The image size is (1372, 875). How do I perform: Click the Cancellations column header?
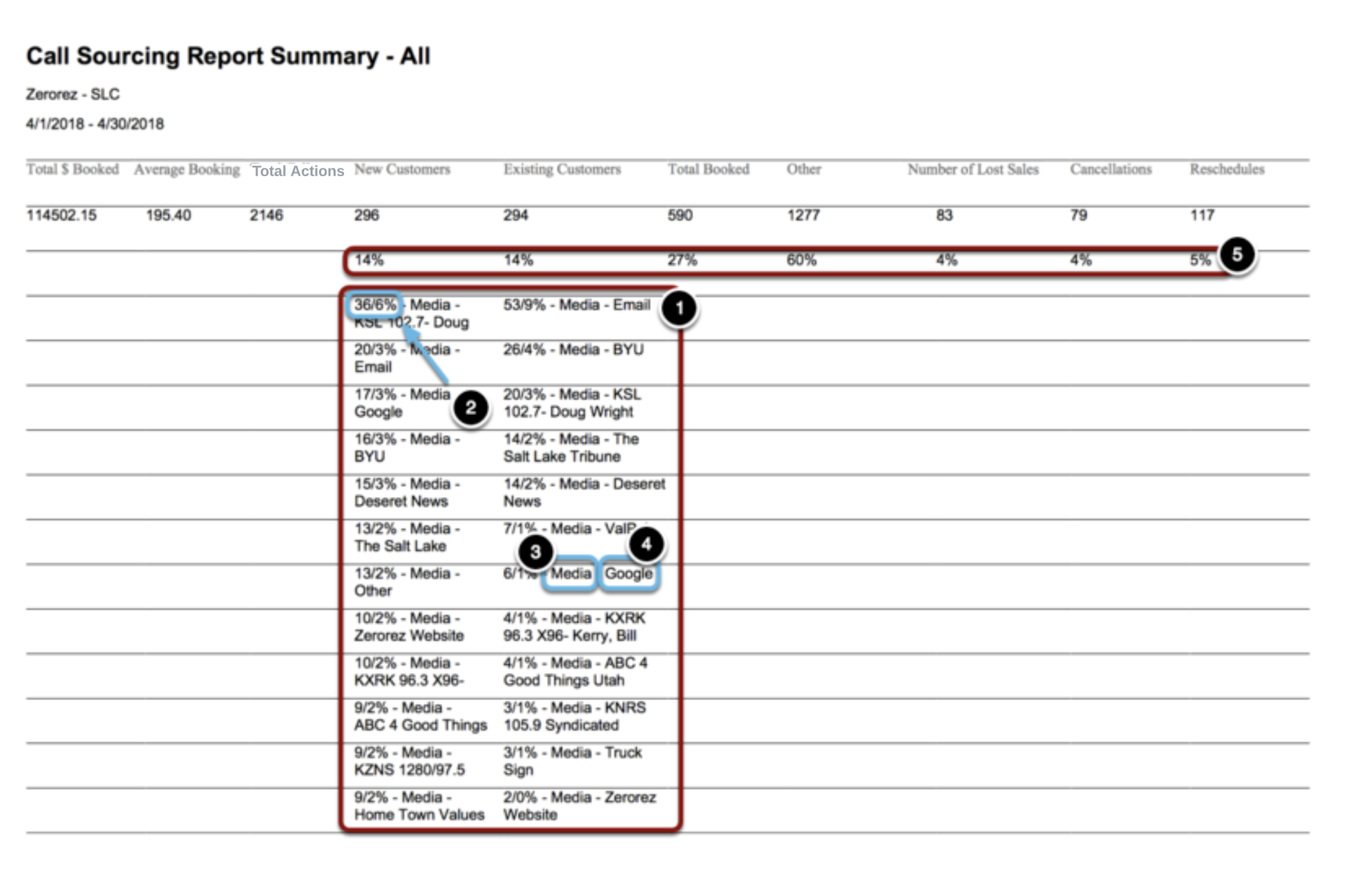click(x=1111, y=169)
